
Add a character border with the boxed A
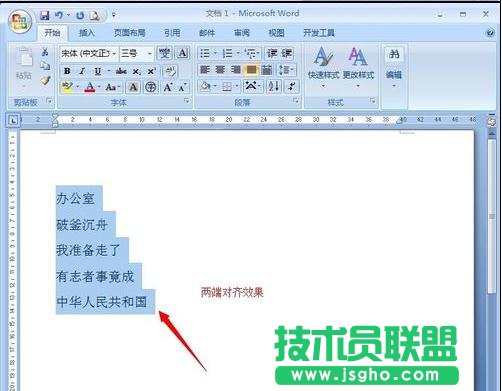click(x=182, y=53)
